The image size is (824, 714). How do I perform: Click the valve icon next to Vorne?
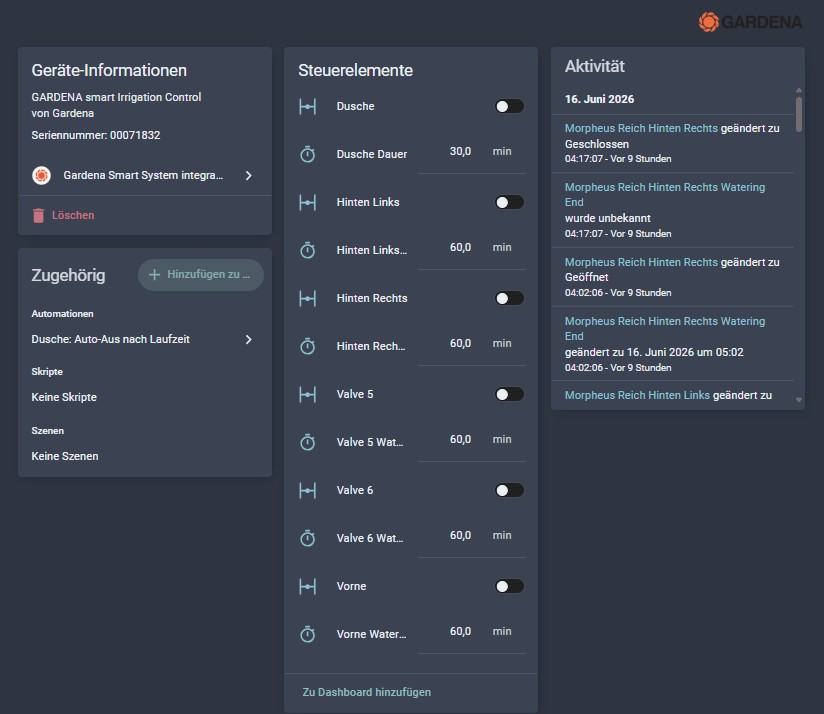(307, 586)
